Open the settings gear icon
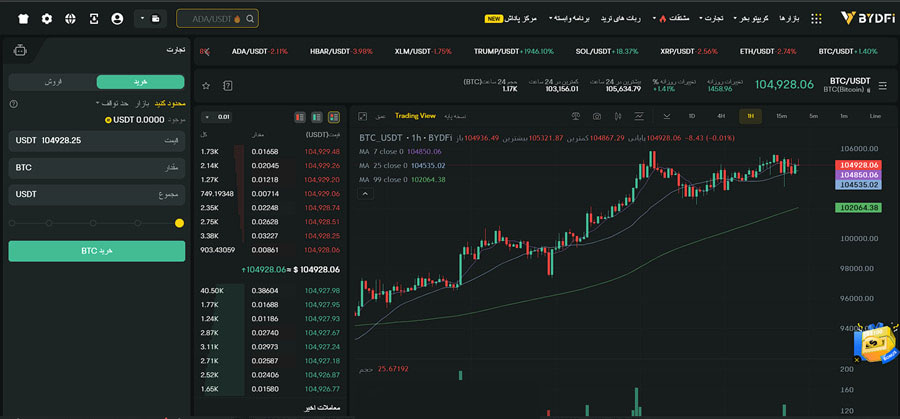 click(x=47, y=19)
